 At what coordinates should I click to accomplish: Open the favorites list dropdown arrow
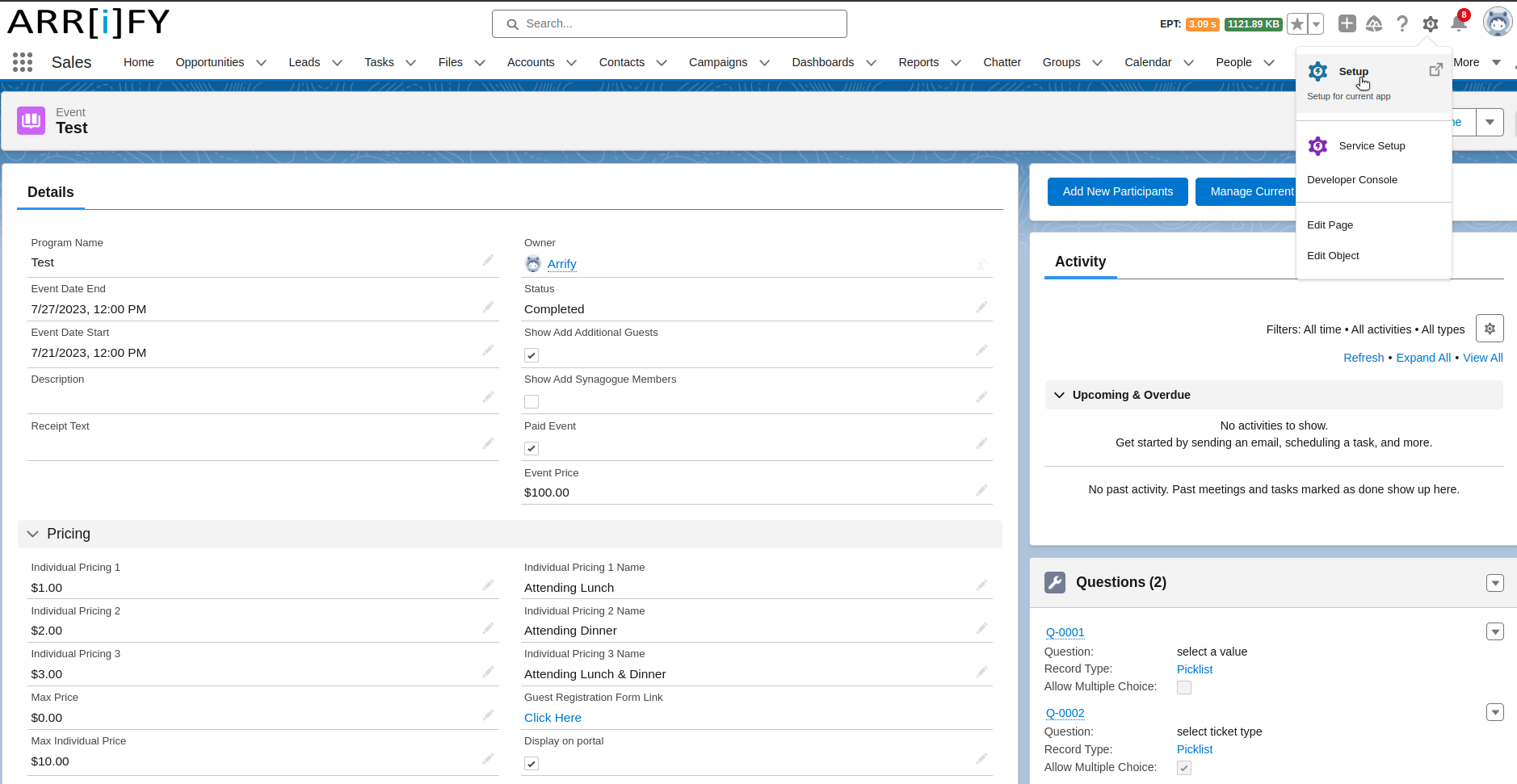point(1317,24)
